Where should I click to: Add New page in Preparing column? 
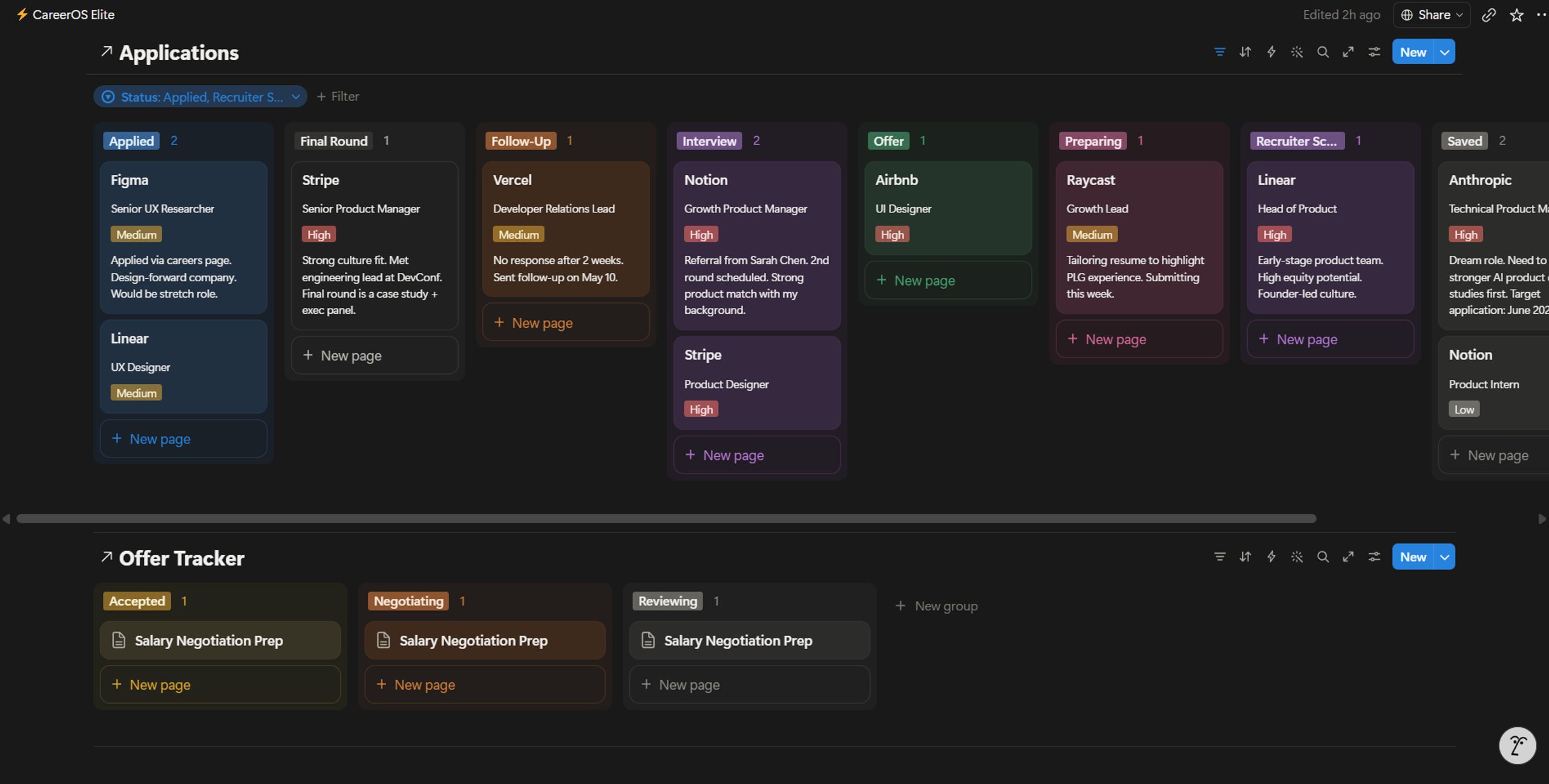point(1139,339)
